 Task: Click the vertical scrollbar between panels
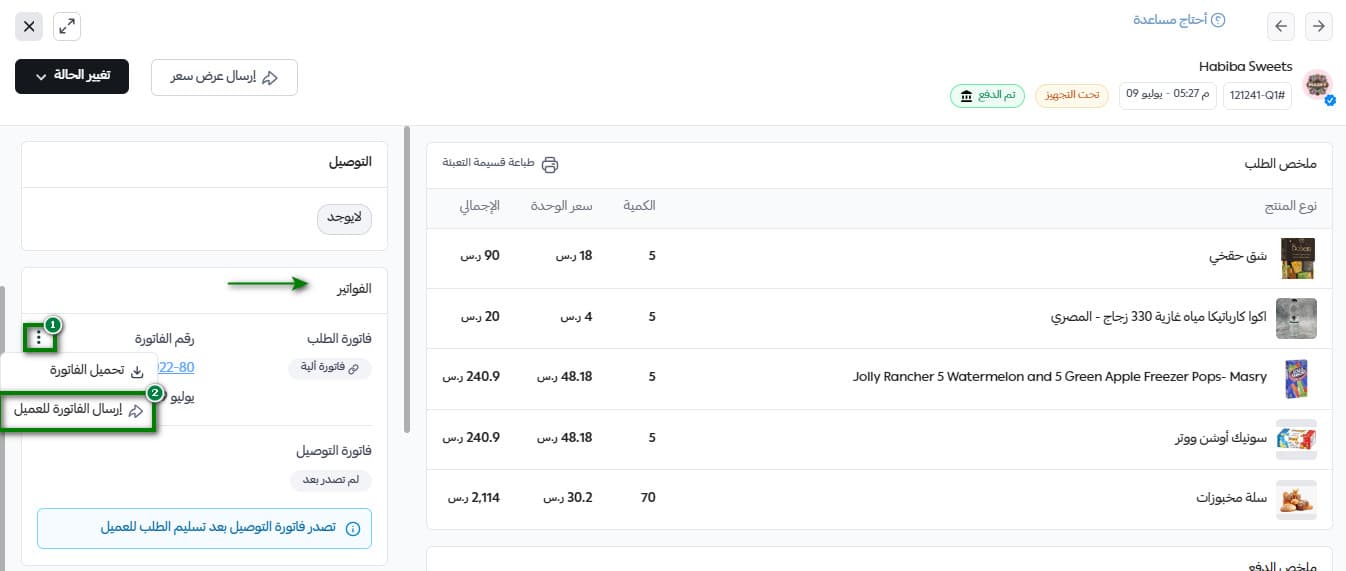tap(406, 280)
